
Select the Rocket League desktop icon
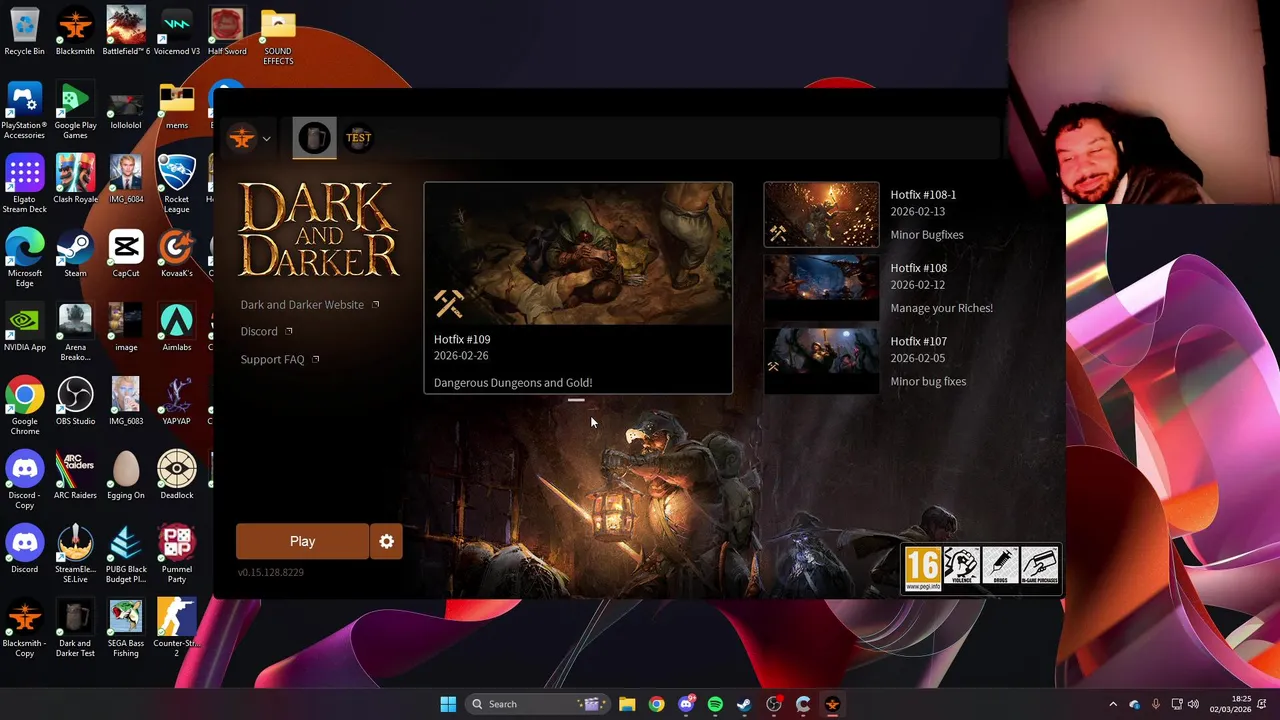177,184
